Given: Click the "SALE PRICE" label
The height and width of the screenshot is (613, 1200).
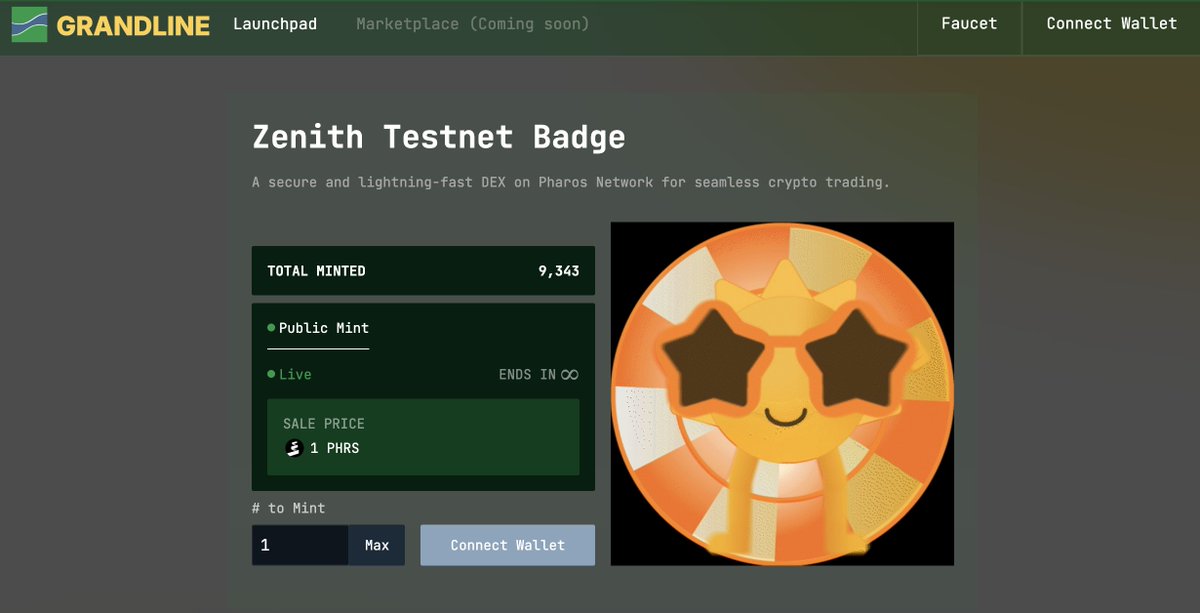Looking at the screenshot, I should point(324,424).
